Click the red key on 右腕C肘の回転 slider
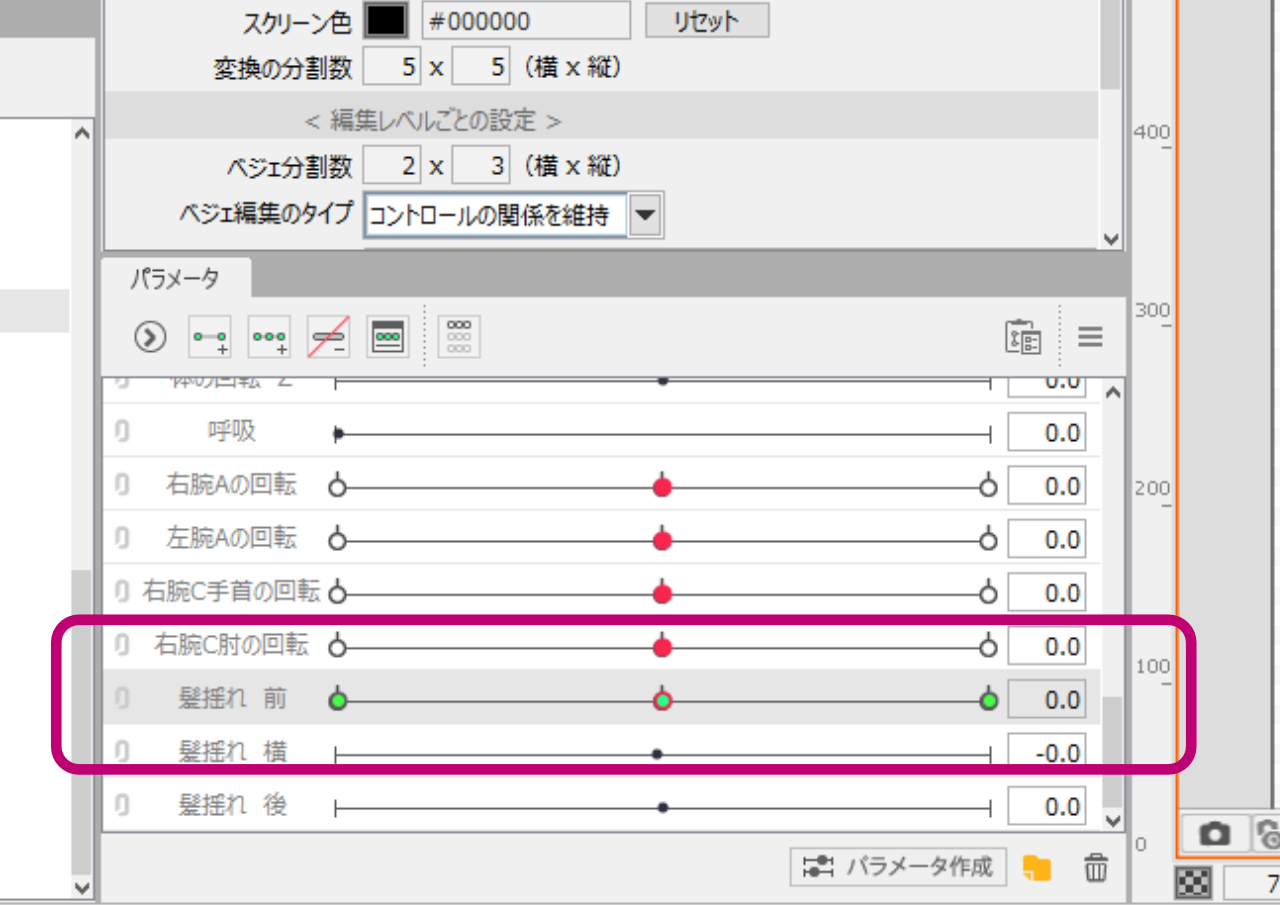Viewport: 1280px width, 905px height. [661, 648]
